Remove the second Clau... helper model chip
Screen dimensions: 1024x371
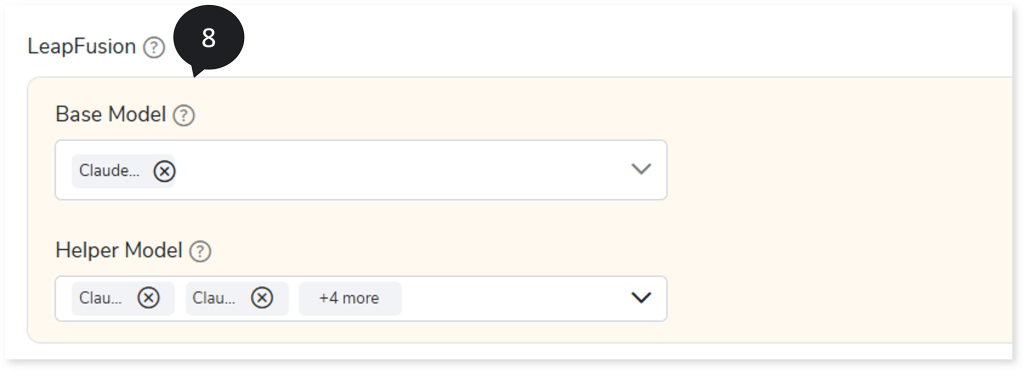[x=262, y=298]
